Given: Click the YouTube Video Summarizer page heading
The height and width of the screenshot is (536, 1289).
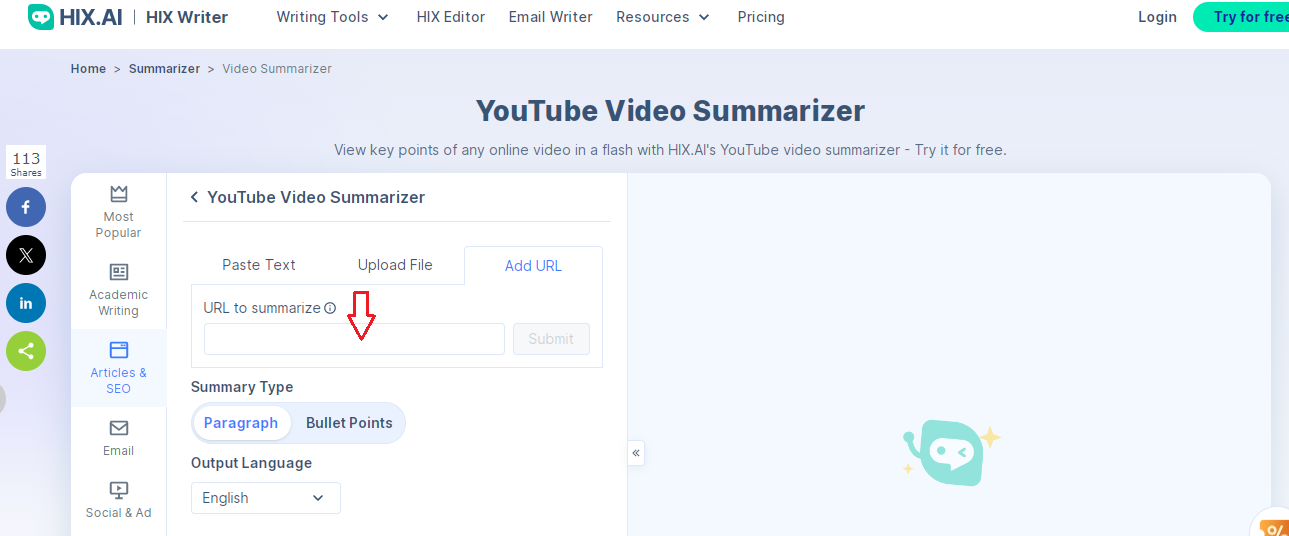Looking at the screenshot, I should coord(670,110).
